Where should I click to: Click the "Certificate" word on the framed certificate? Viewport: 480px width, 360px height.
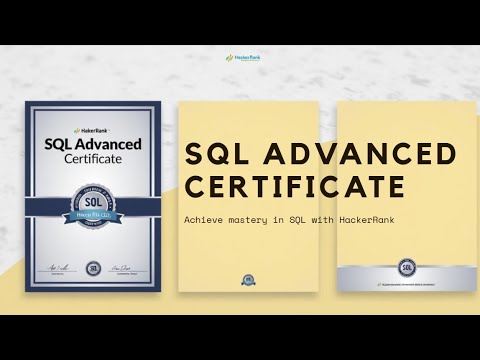(93, 159)
